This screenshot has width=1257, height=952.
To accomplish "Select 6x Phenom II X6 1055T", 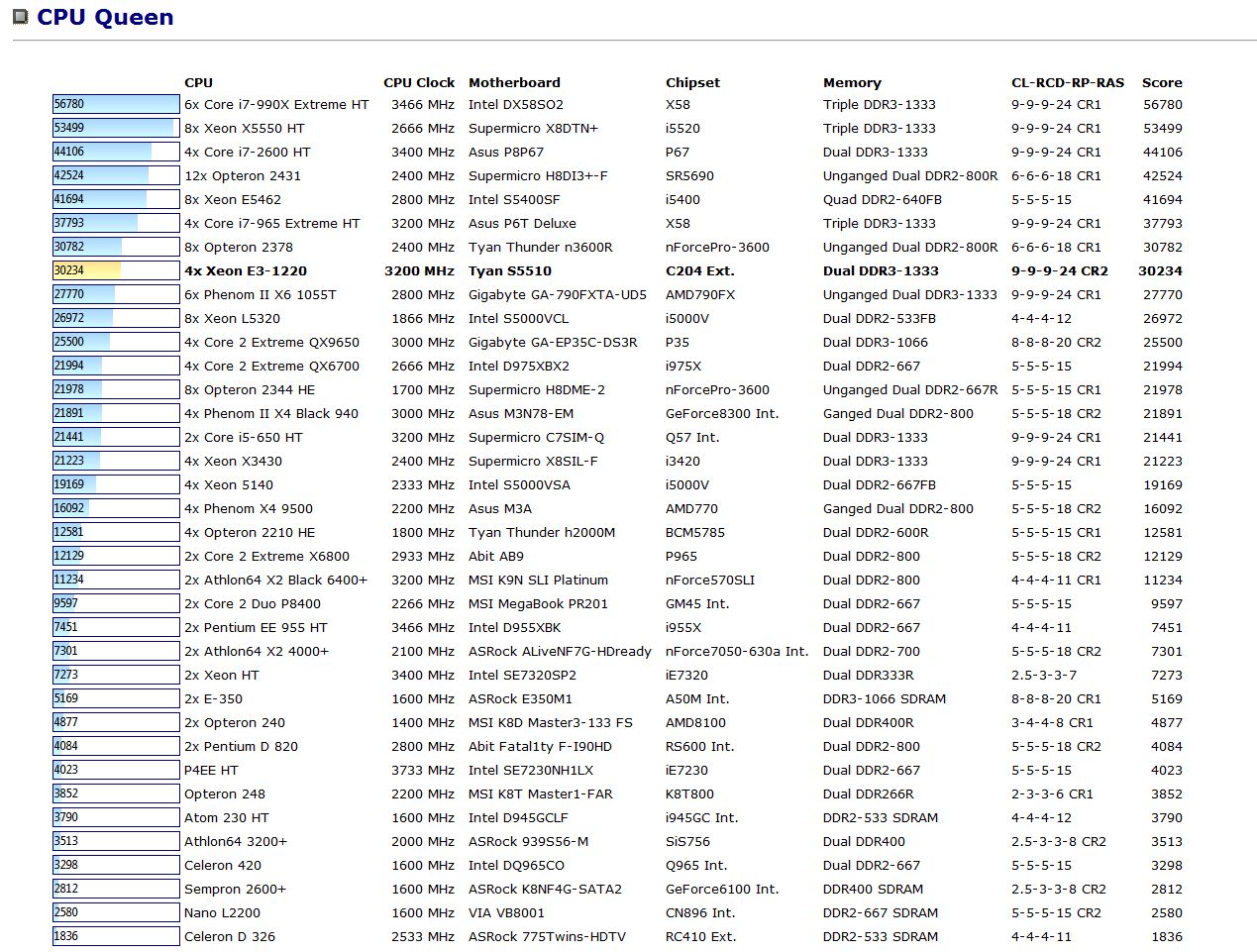I will point(261,294).
